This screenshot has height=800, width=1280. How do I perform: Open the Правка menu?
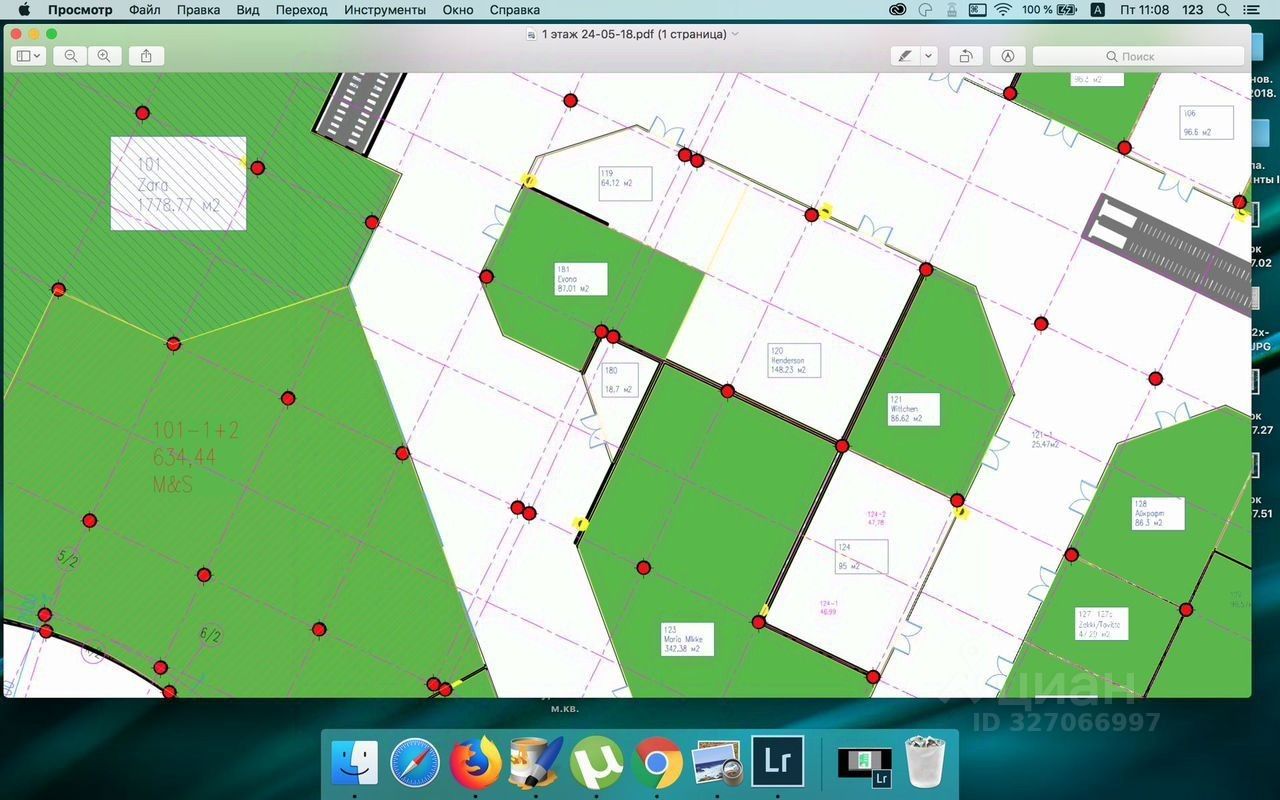198,10
